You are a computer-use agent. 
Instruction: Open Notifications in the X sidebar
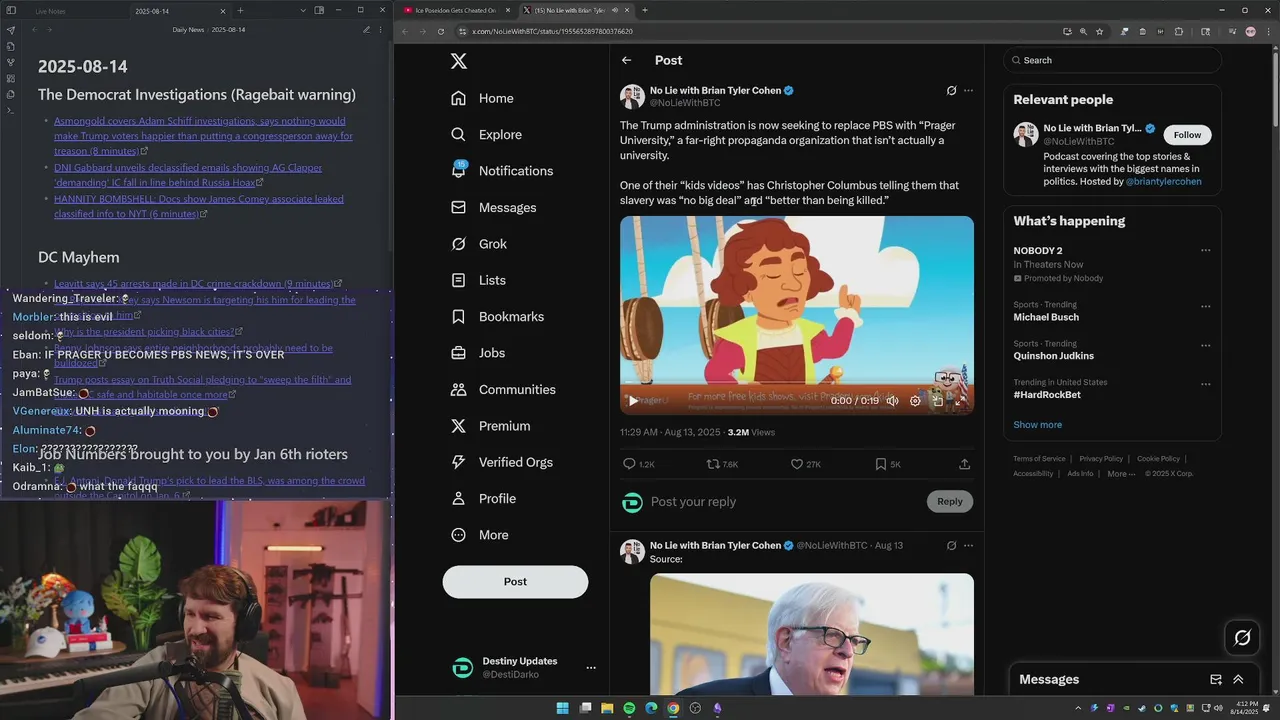tap(502, 171)
